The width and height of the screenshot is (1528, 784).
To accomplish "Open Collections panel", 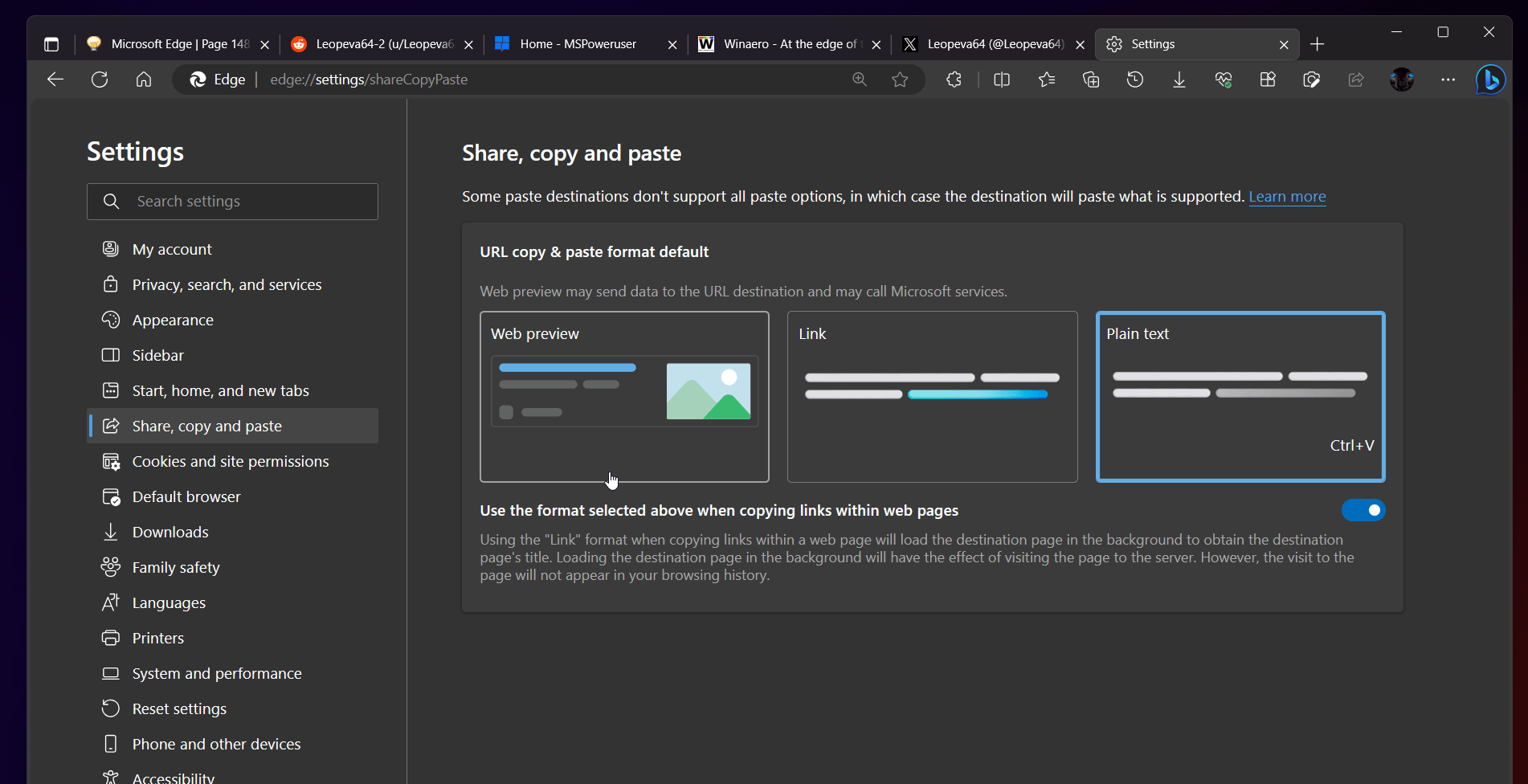I will [x=1091, y=80].
